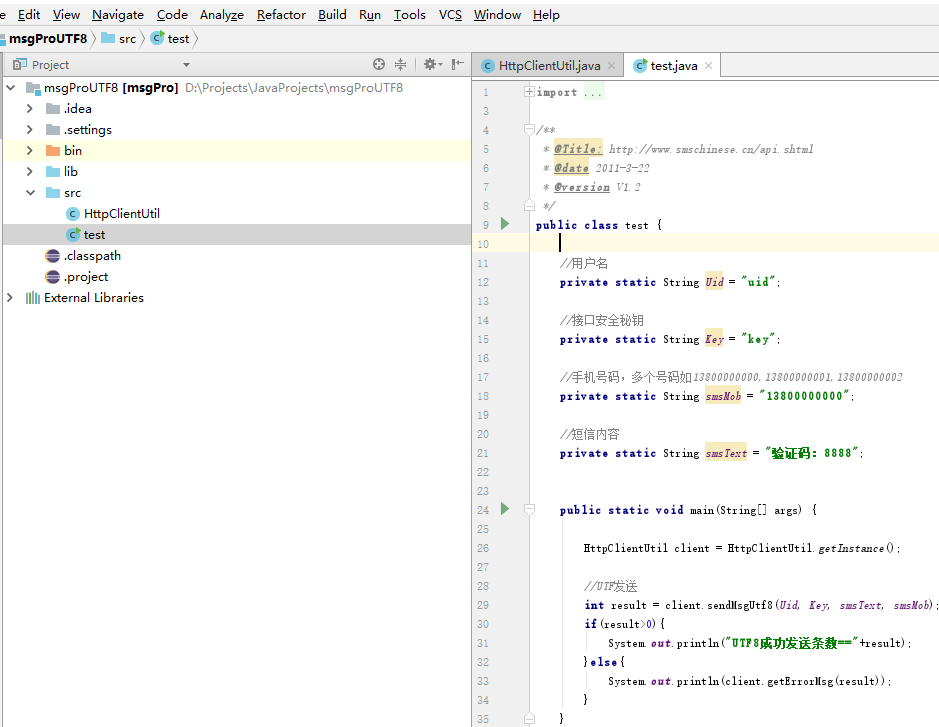Open the Refactor menu
Screen dimensions: 939x727
[x=281, y=14]
